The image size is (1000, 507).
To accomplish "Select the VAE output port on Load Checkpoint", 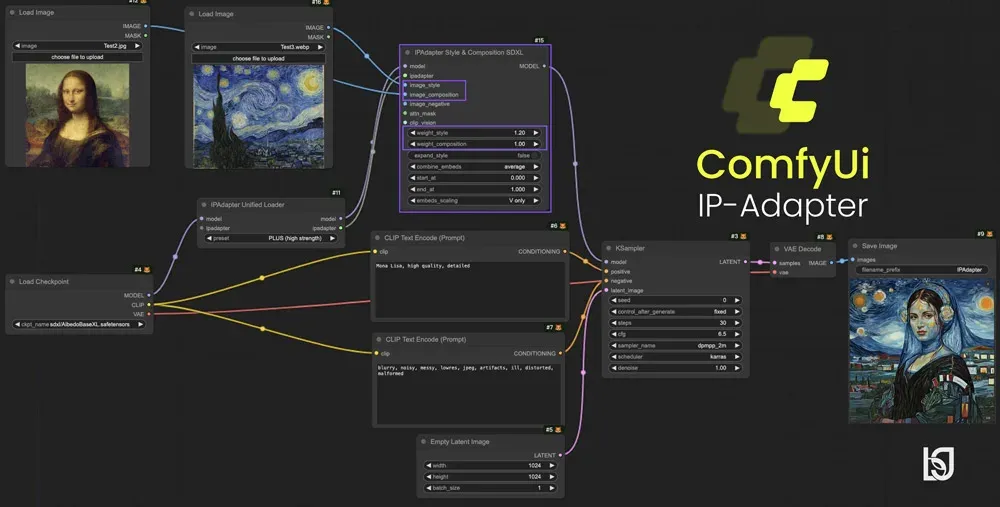I will coord(149,314).
